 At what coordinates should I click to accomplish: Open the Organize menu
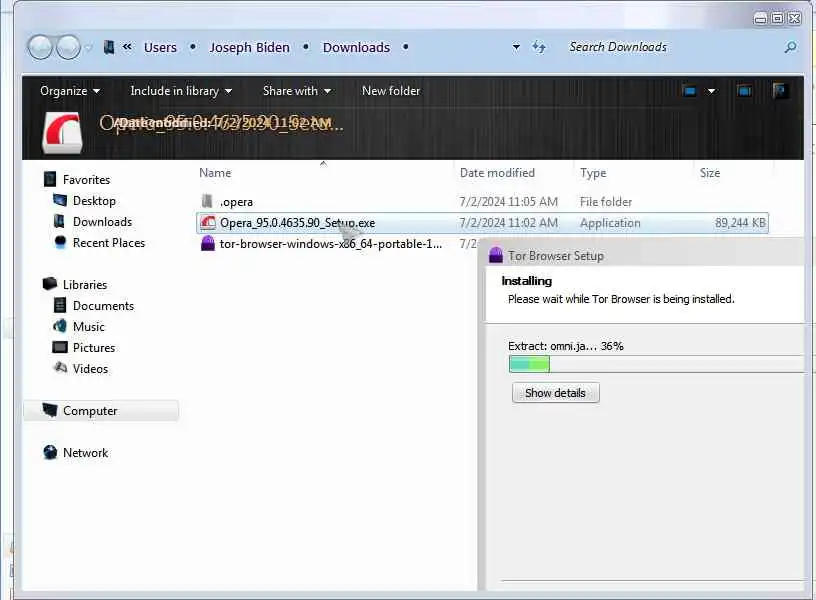click(70, 91)
